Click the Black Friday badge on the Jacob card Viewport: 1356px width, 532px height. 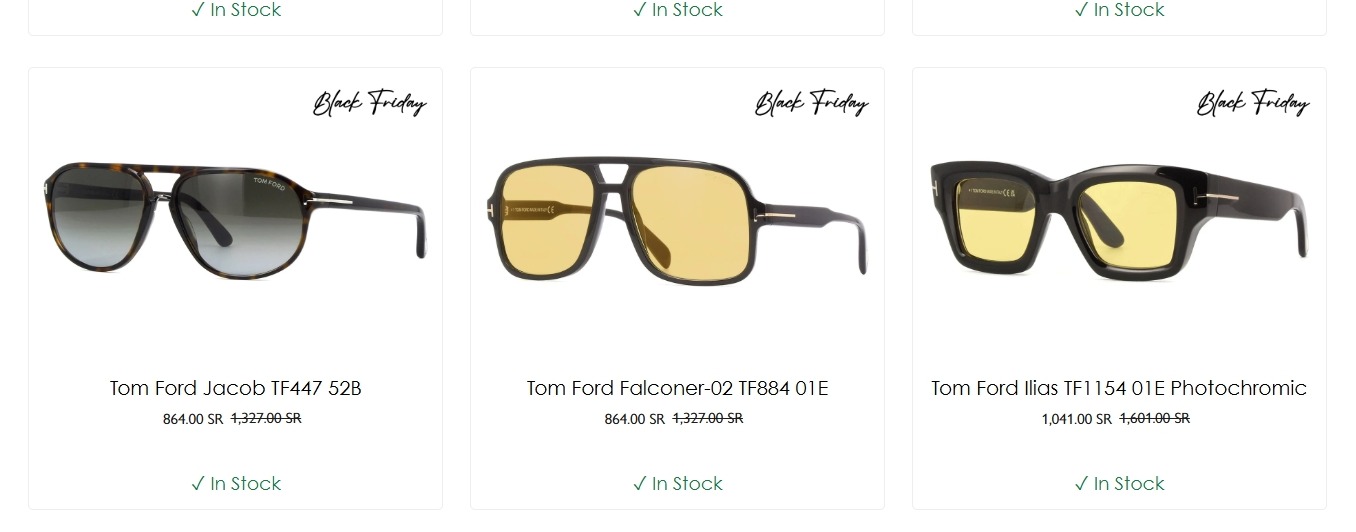[370, 103]
